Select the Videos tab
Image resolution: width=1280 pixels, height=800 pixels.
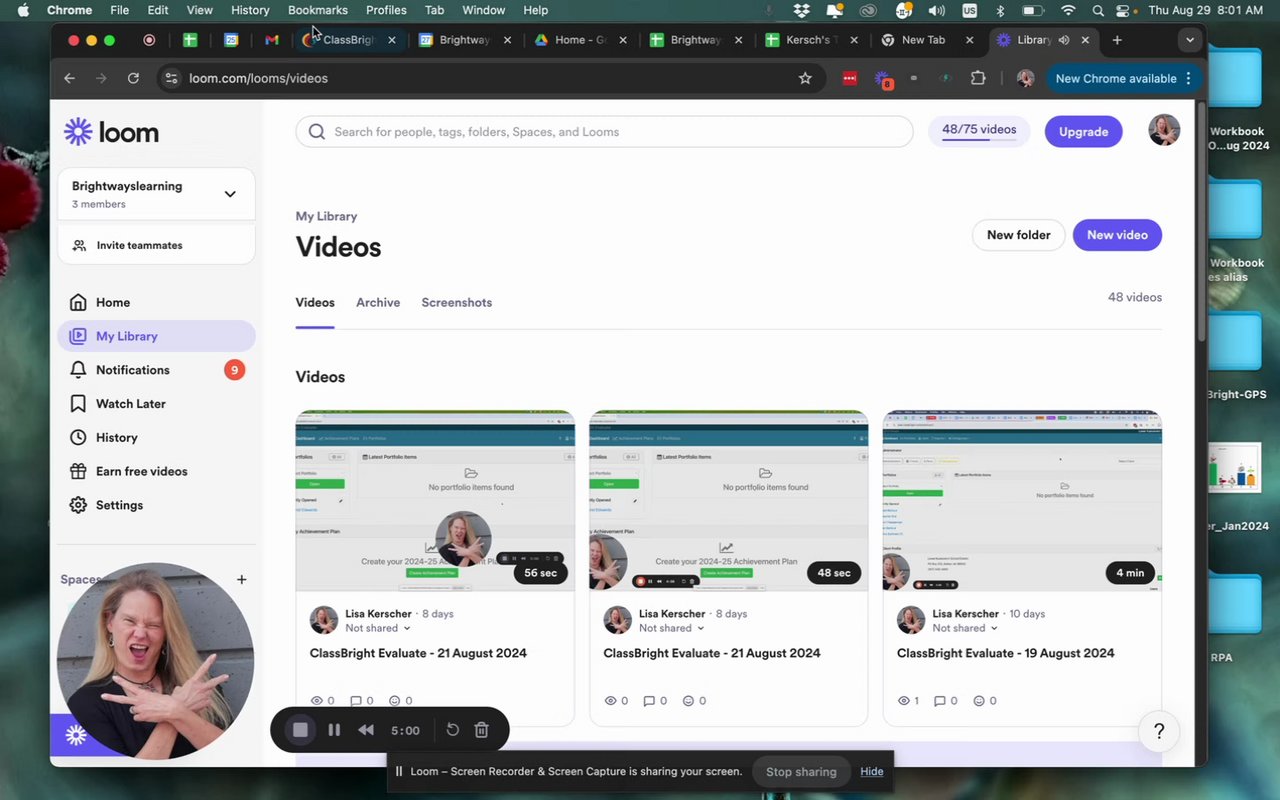[x=315, y=302]
